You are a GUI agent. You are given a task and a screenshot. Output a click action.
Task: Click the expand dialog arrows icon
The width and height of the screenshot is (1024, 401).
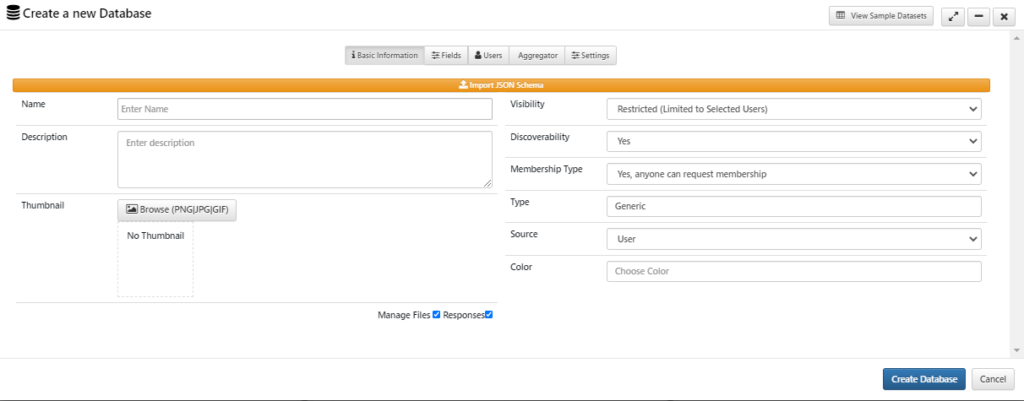click(x=953, y=17)
